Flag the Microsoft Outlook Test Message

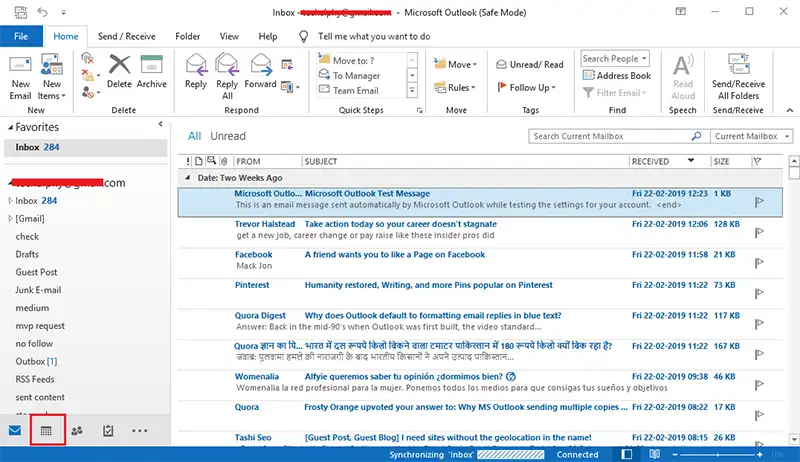coord(759,202)
